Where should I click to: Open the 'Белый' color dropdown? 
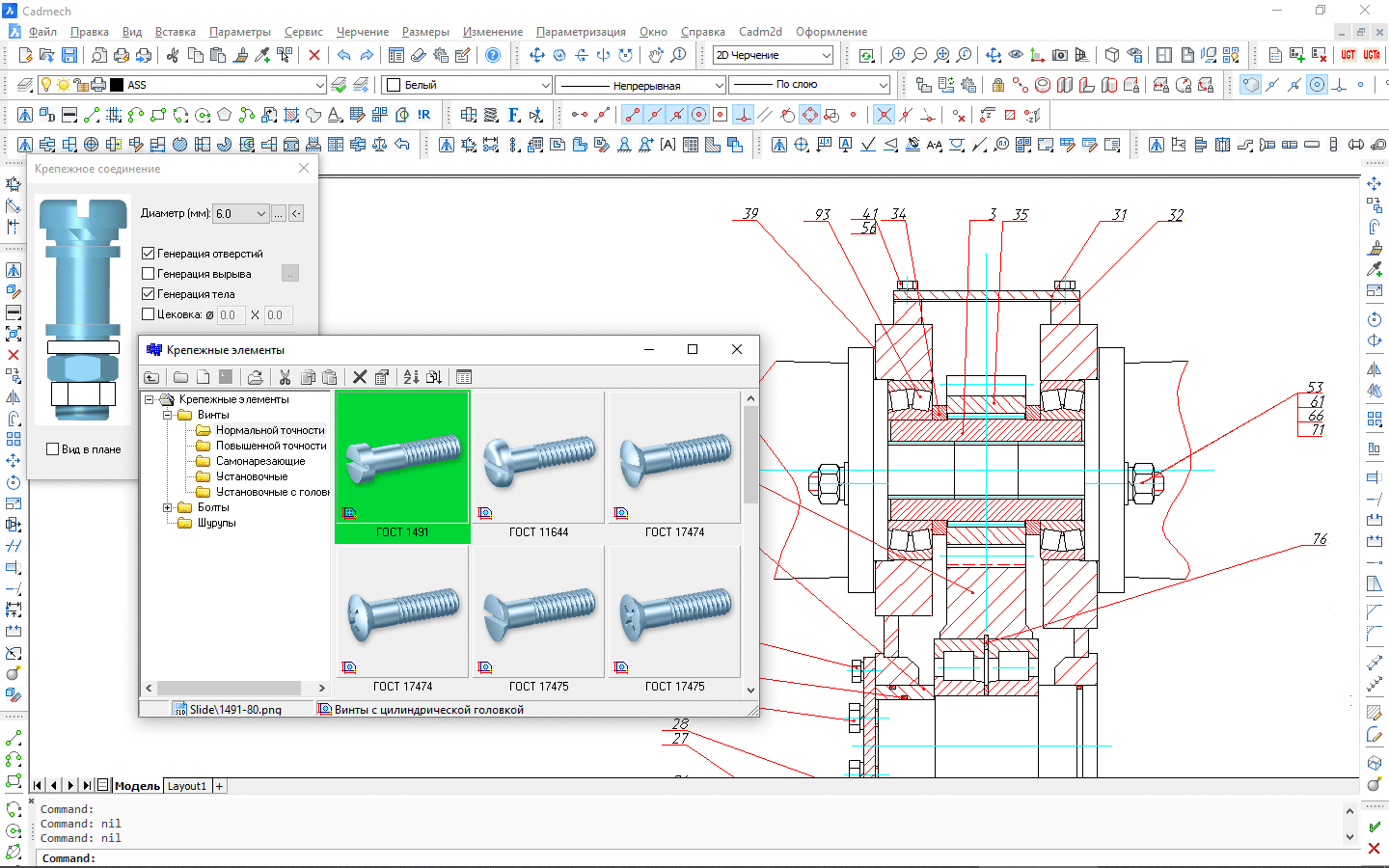(545, 85)
